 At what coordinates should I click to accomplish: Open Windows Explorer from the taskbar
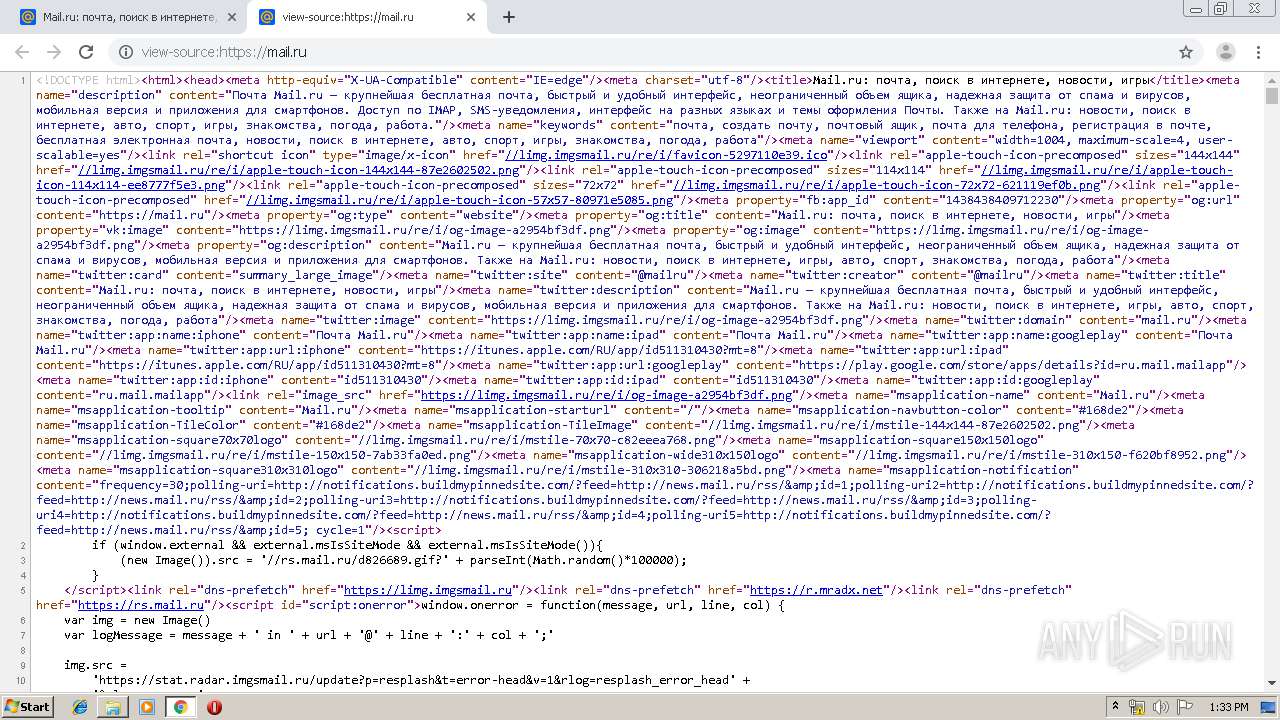pyautogui.click(x=113, y=707)
